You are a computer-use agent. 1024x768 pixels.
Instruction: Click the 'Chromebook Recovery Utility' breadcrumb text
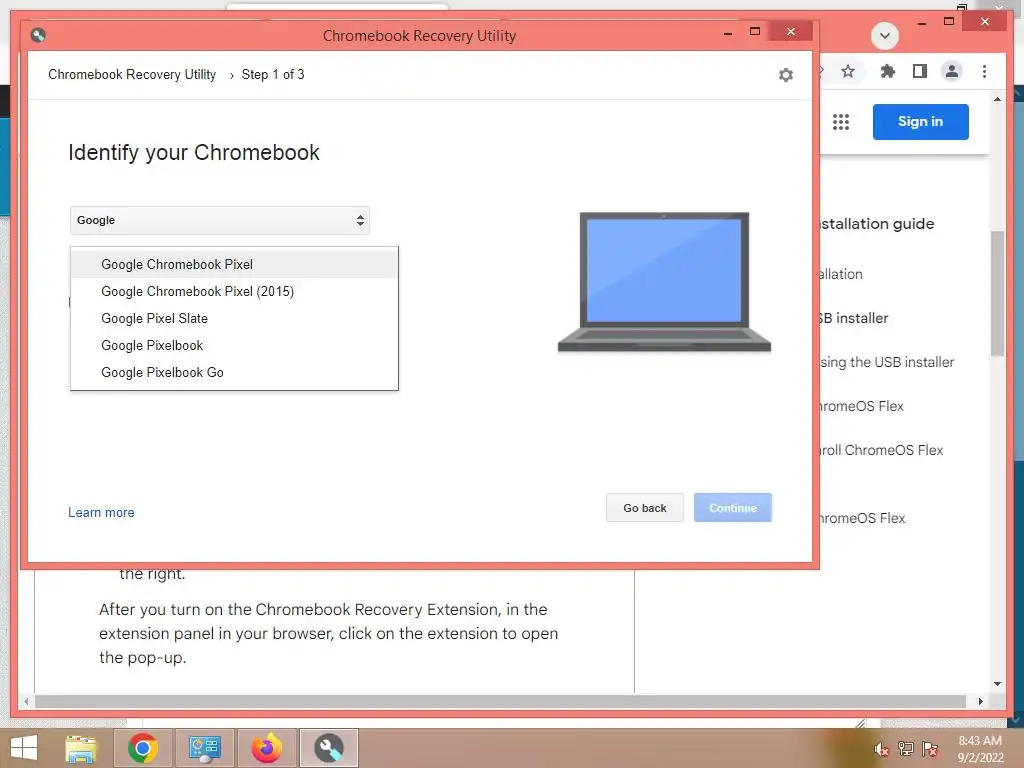(132, 74)
